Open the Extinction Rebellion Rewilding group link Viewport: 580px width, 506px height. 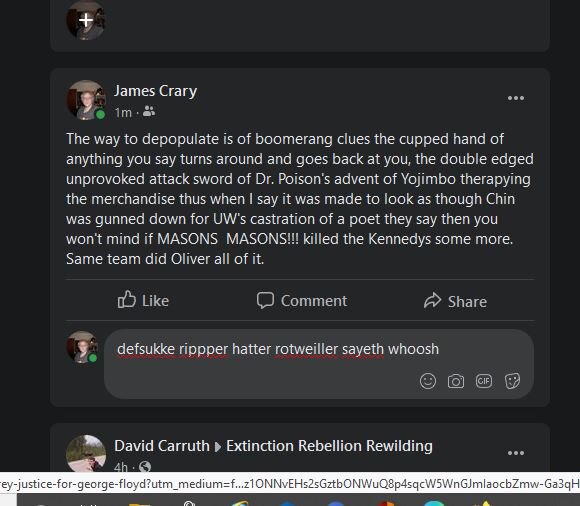click(329, 446)
